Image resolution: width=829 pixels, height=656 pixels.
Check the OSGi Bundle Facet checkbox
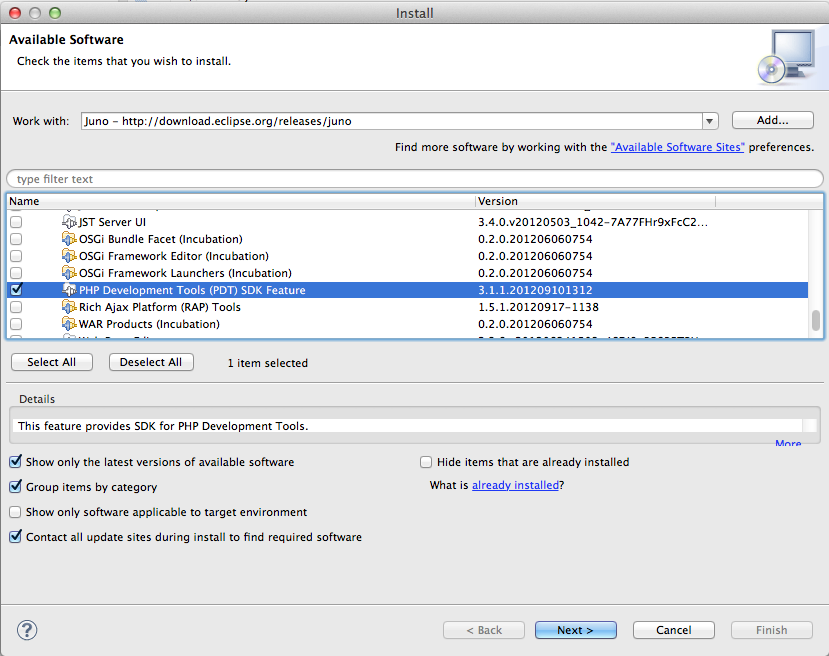point(16,239)
